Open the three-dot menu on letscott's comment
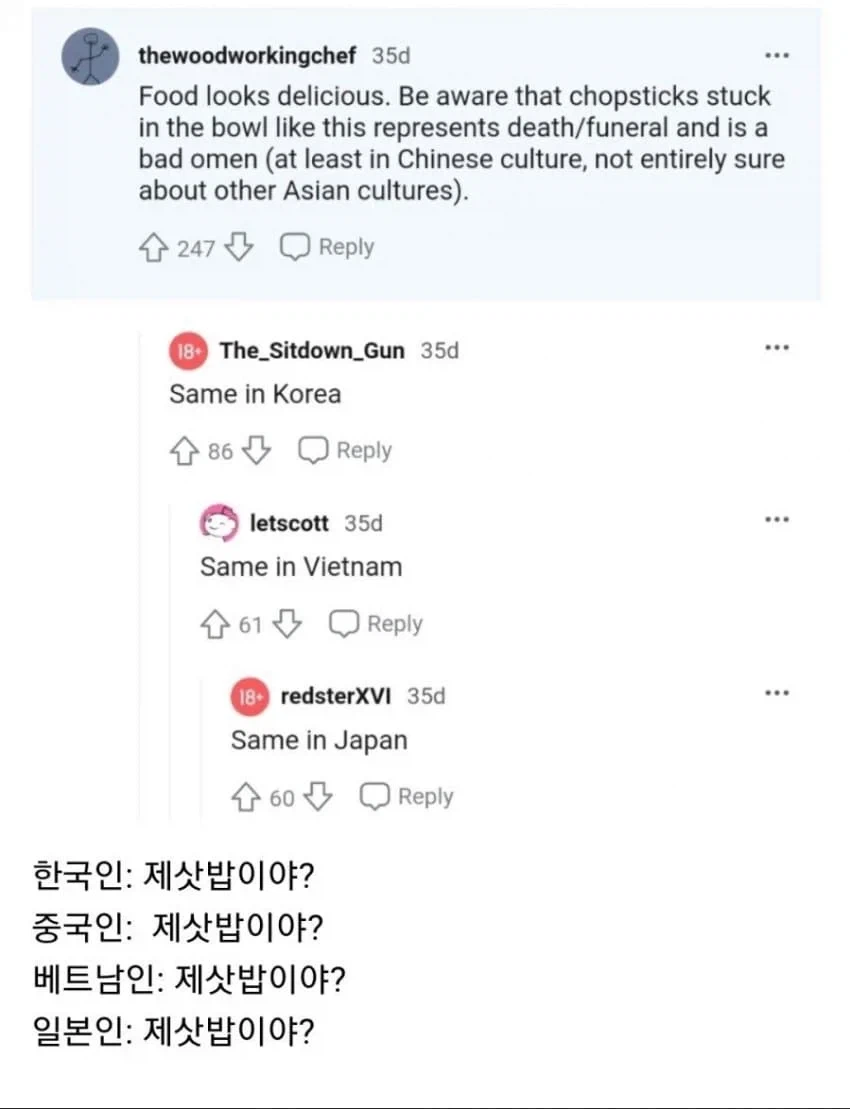850x1109 pixels. tap(777, 518)
